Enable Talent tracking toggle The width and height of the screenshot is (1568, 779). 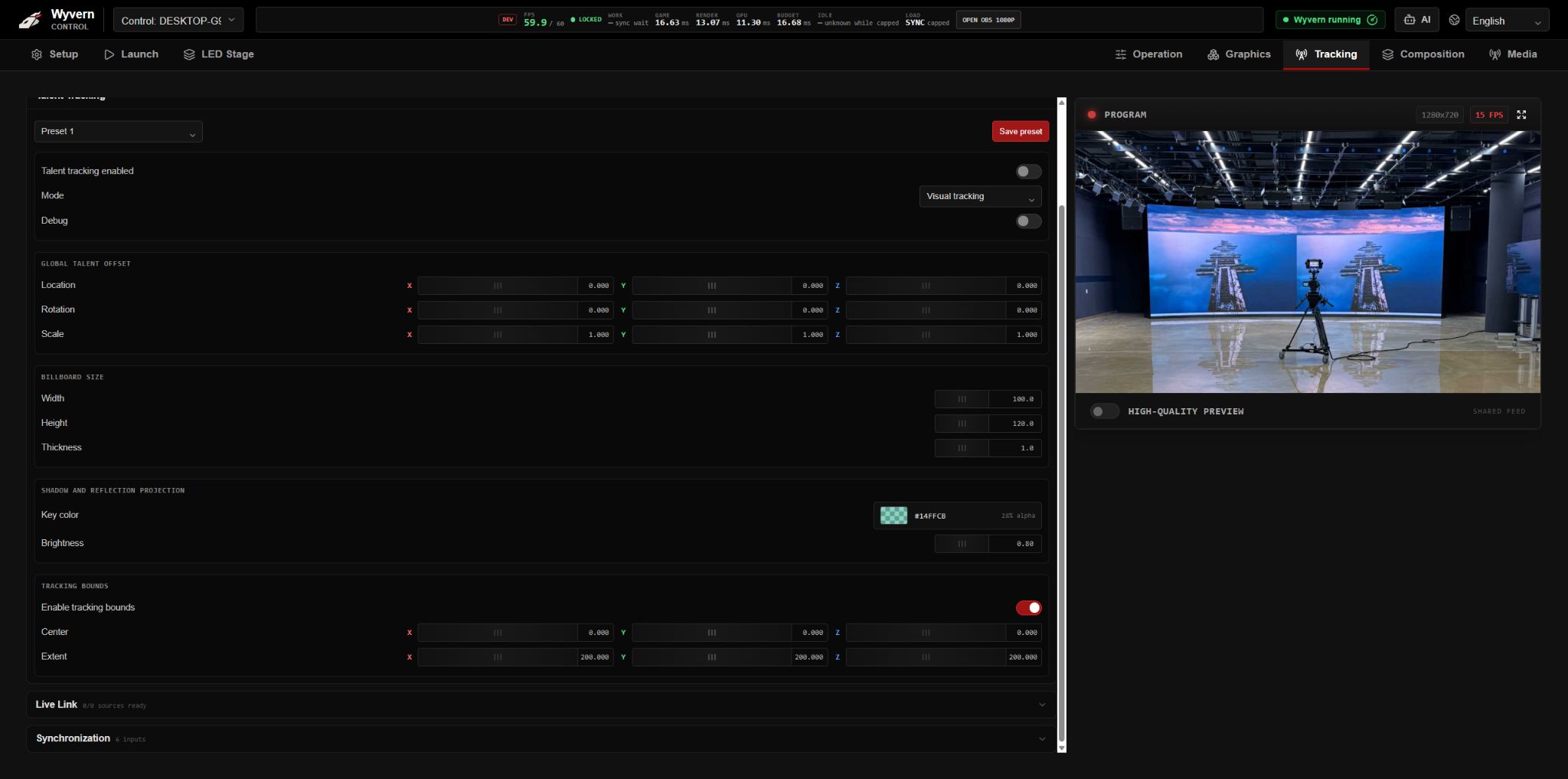click(1028, 172)
